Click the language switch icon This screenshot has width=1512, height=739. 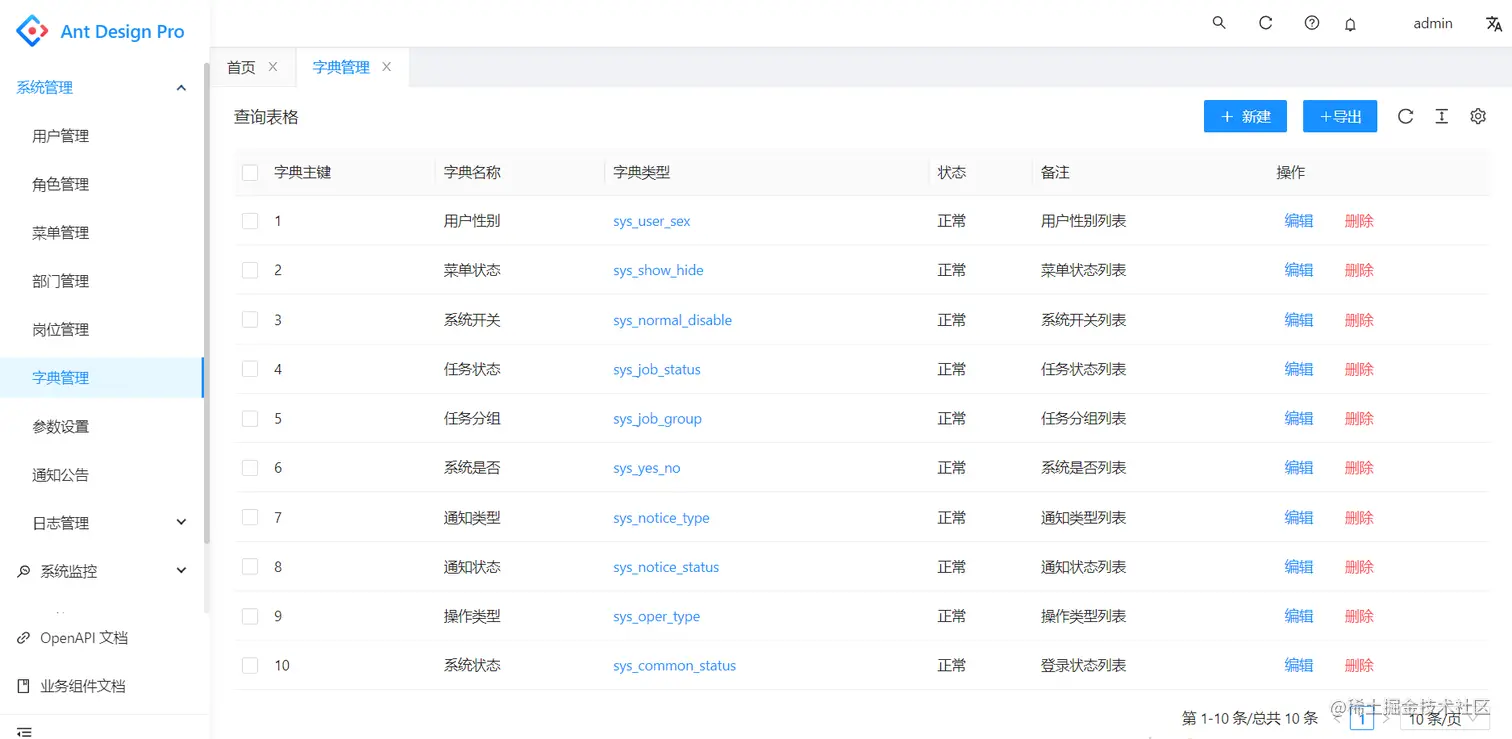click(1494, 24)
